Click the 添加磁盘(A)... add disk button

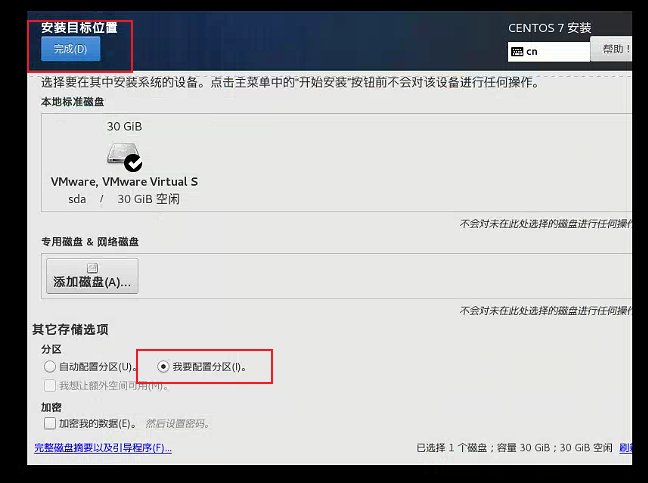click(x=92, y=276)
